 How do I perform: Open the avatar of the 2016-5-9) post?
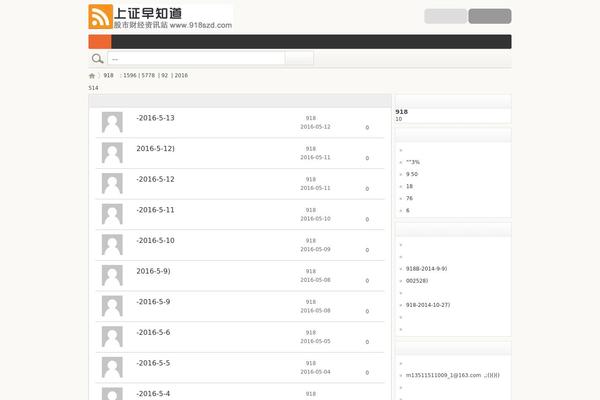112,275
